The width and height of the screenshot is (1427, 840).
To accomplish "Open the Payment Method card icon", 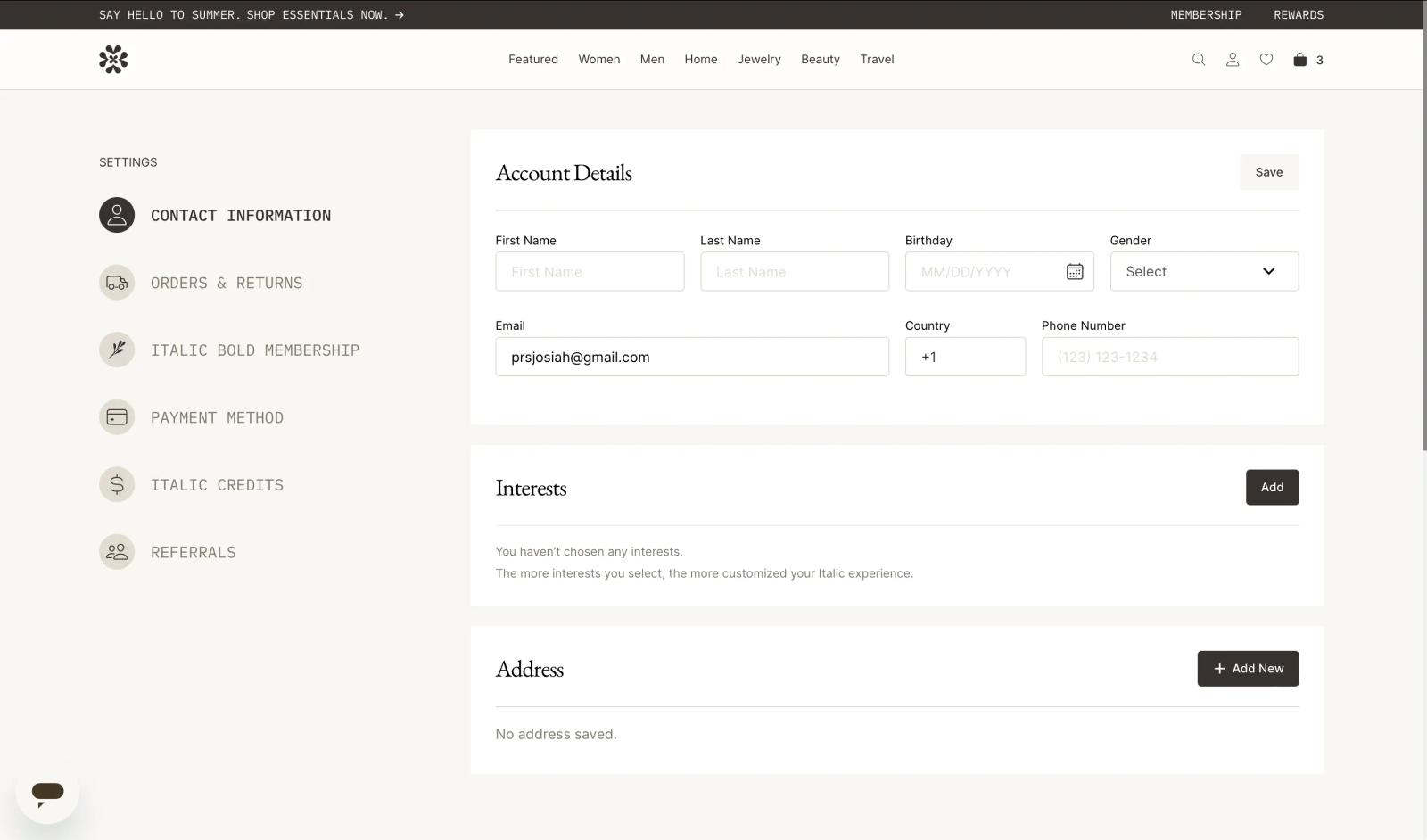I will coord(117,417).
